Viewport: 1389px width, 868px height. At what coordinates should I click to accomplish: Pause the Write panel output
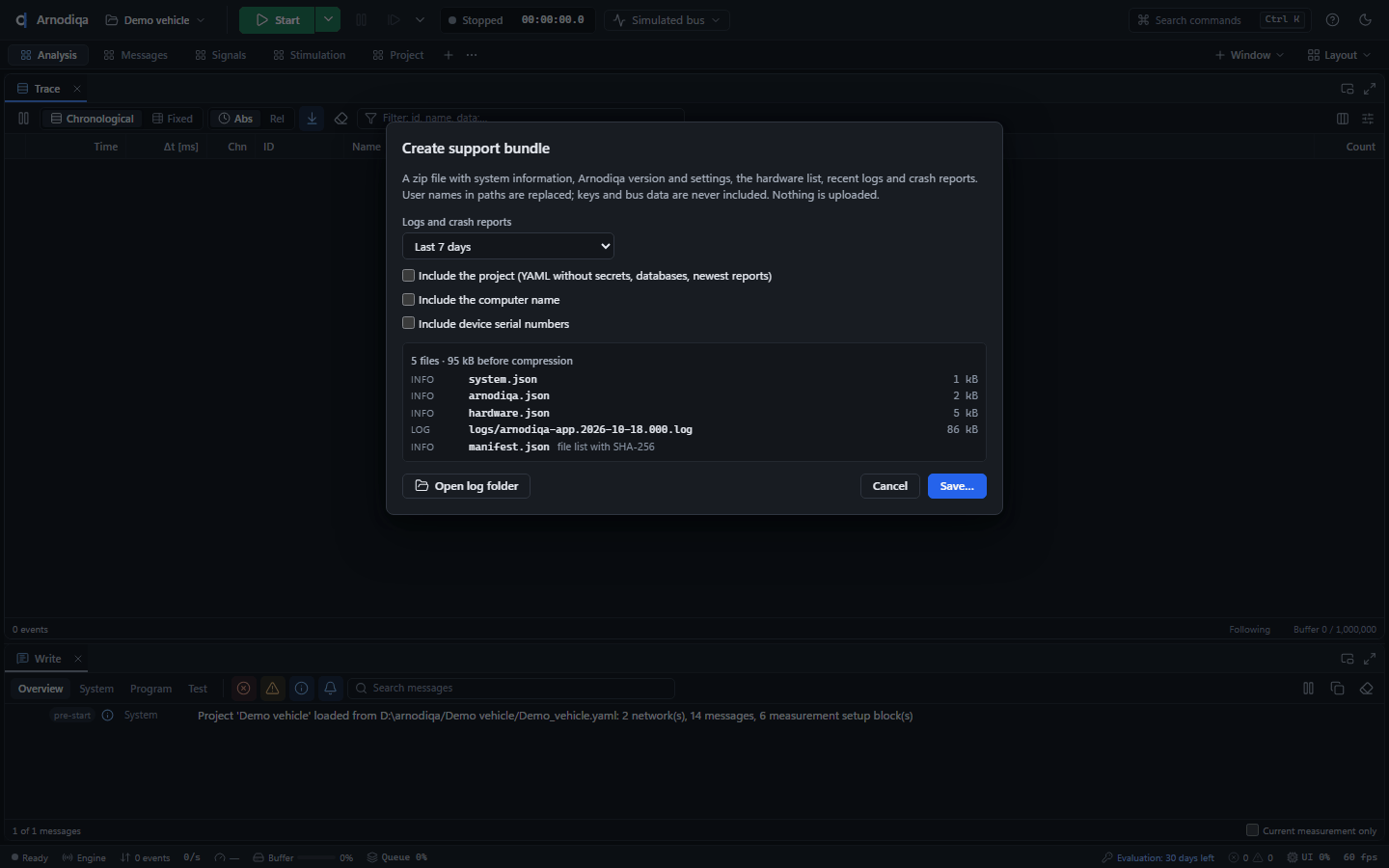[1308, 689]
